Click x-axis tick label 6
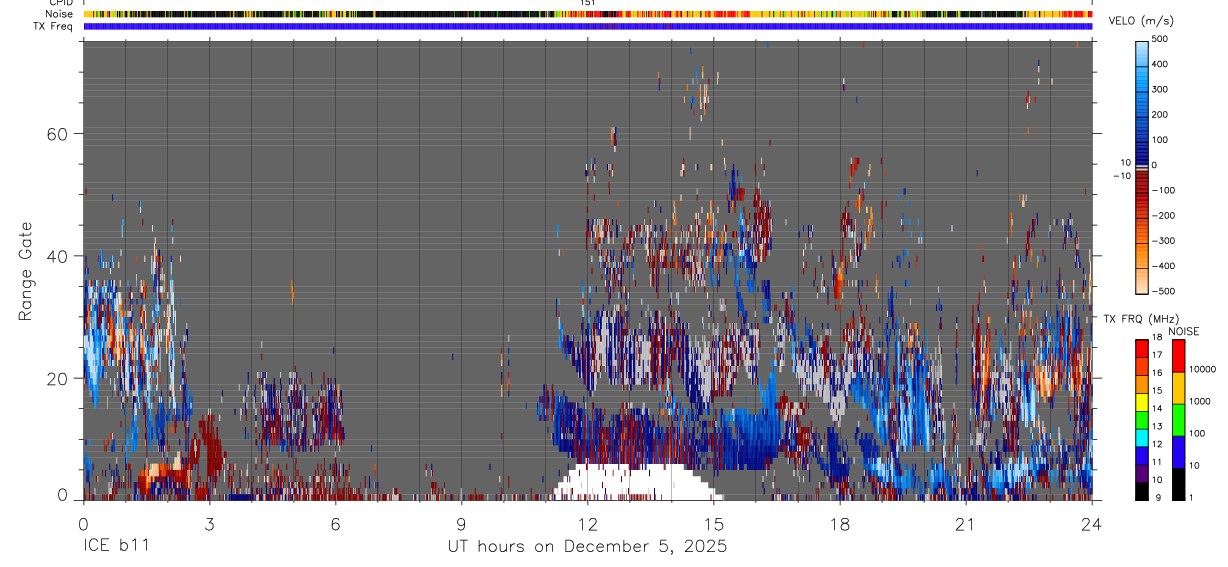 tap(335, 524)
